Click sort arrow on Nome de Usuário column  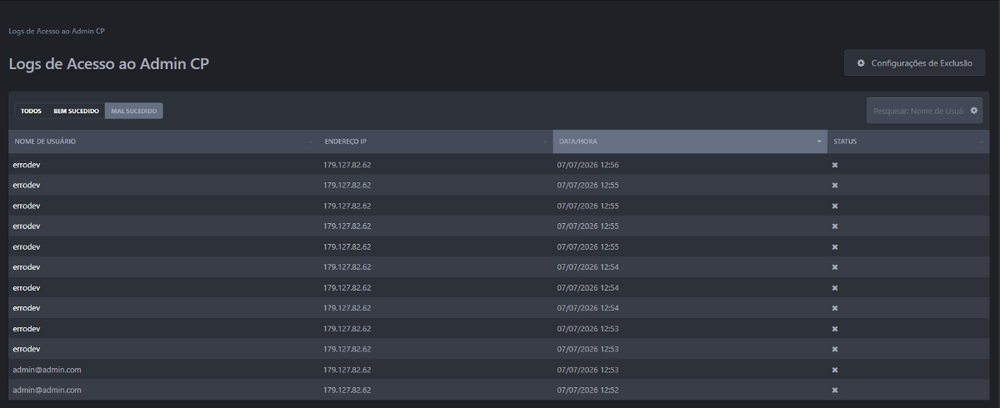[x=311, y=142]
